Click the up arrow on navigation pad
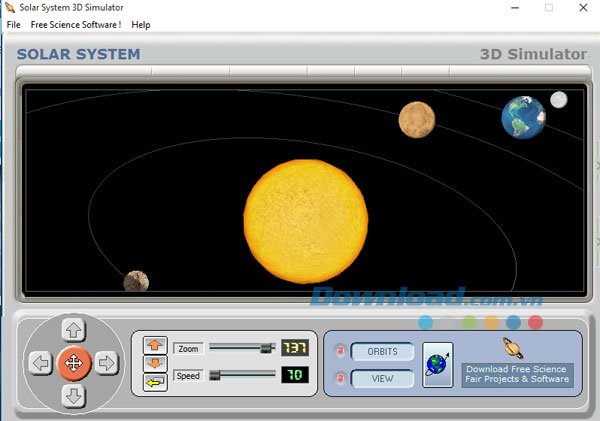 (x=73, y=329)
